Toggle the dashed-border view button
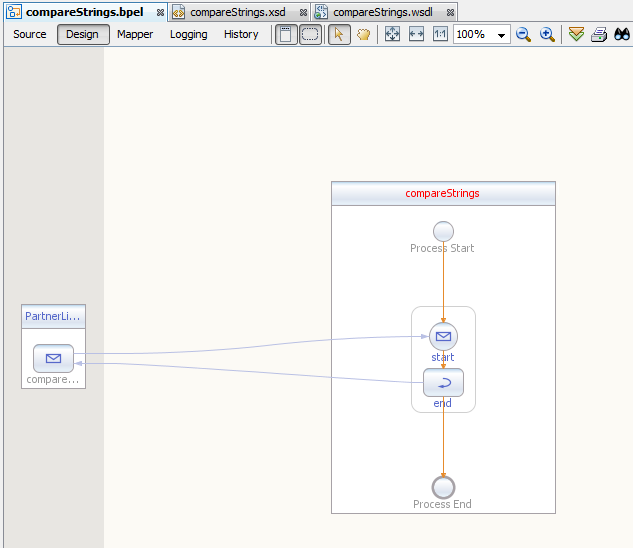The height and width of the screenshot is (548, 633). point(310,34)
